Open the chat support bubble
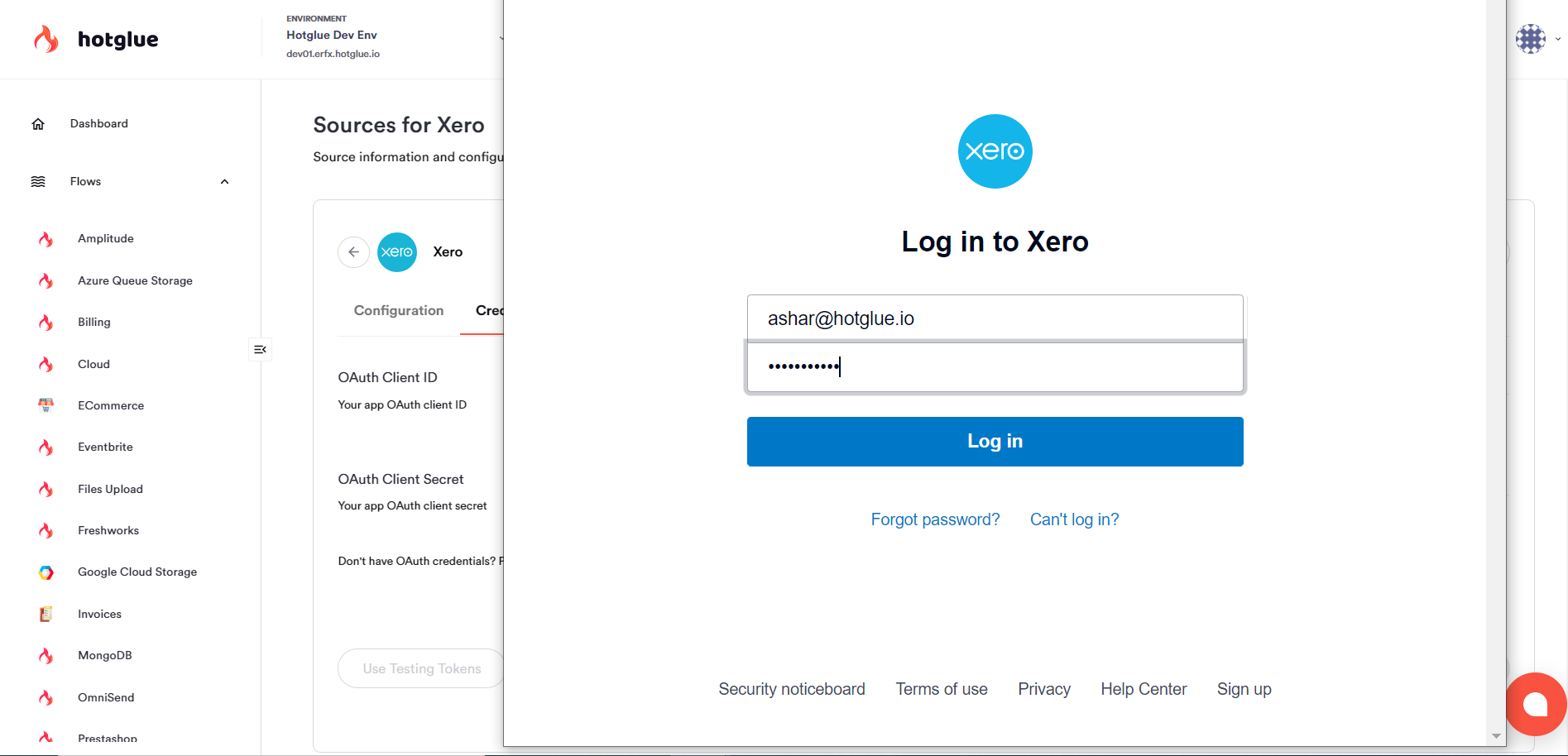 [x=1536, y=705]
